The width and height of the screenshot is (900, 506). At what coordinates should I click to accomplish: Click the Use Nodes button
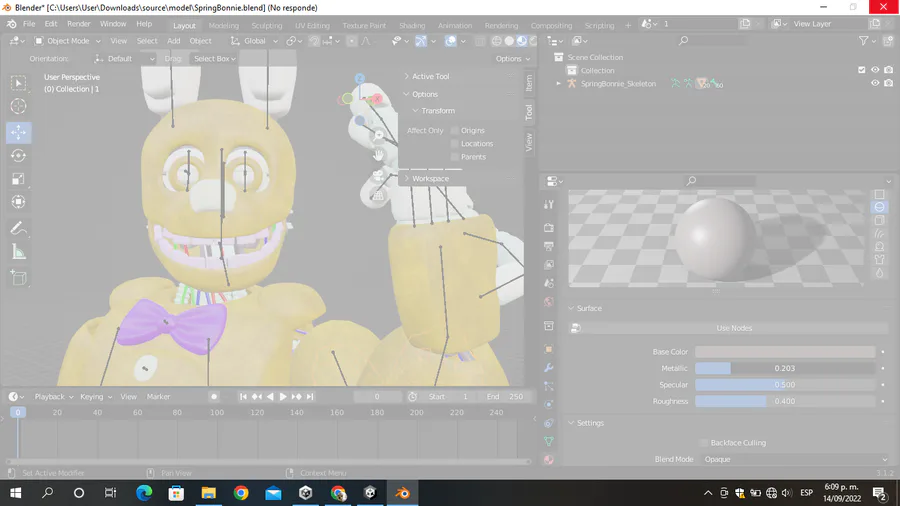(733, 328)
